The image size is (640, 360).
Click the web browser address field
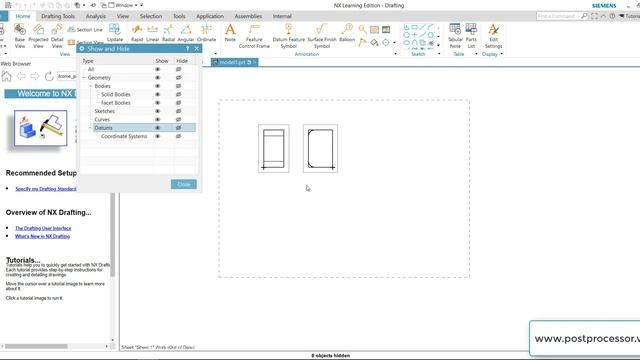[67, 76]
